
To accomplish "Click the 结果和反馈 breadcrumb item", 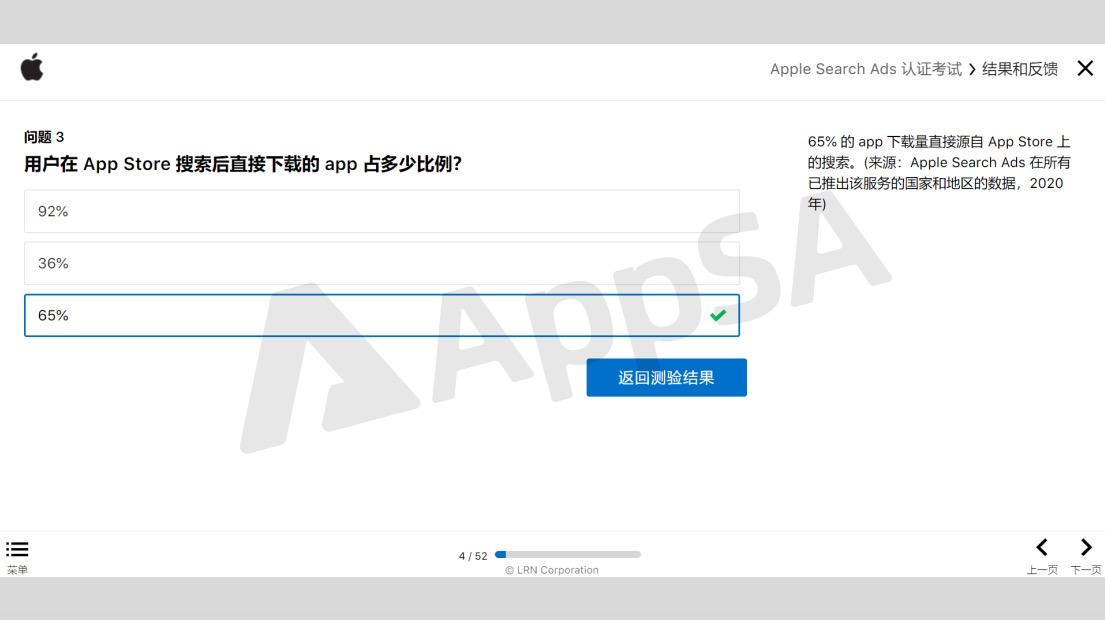I will (1020, 69).
